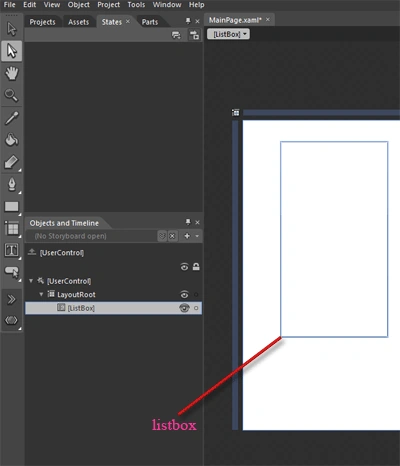Viewport: 400px width, 466px height.
Task: Select the Paint Bucket tool
Action: point(12,140)
